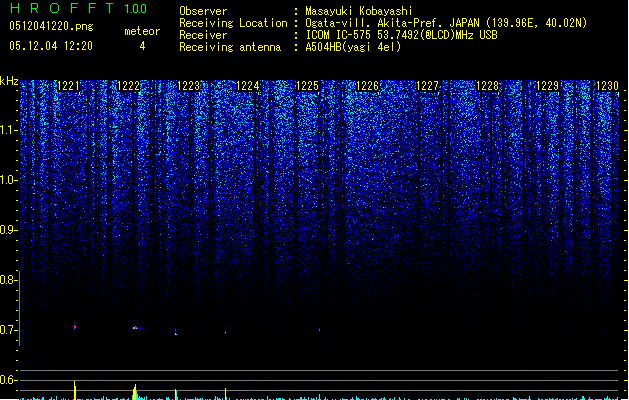The height and width of the screenshot is (400, 629).
Task: Click the 1230 time marker
Action: click(x=607, y=86)
